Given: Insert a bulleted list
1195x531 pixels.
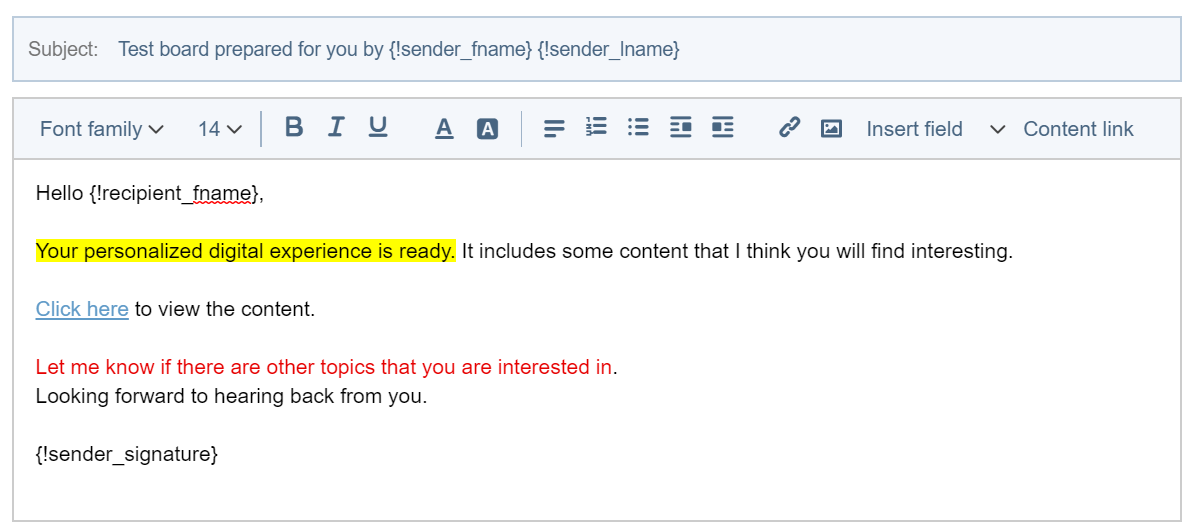Looking at the screenshot, I should point(638,128).
